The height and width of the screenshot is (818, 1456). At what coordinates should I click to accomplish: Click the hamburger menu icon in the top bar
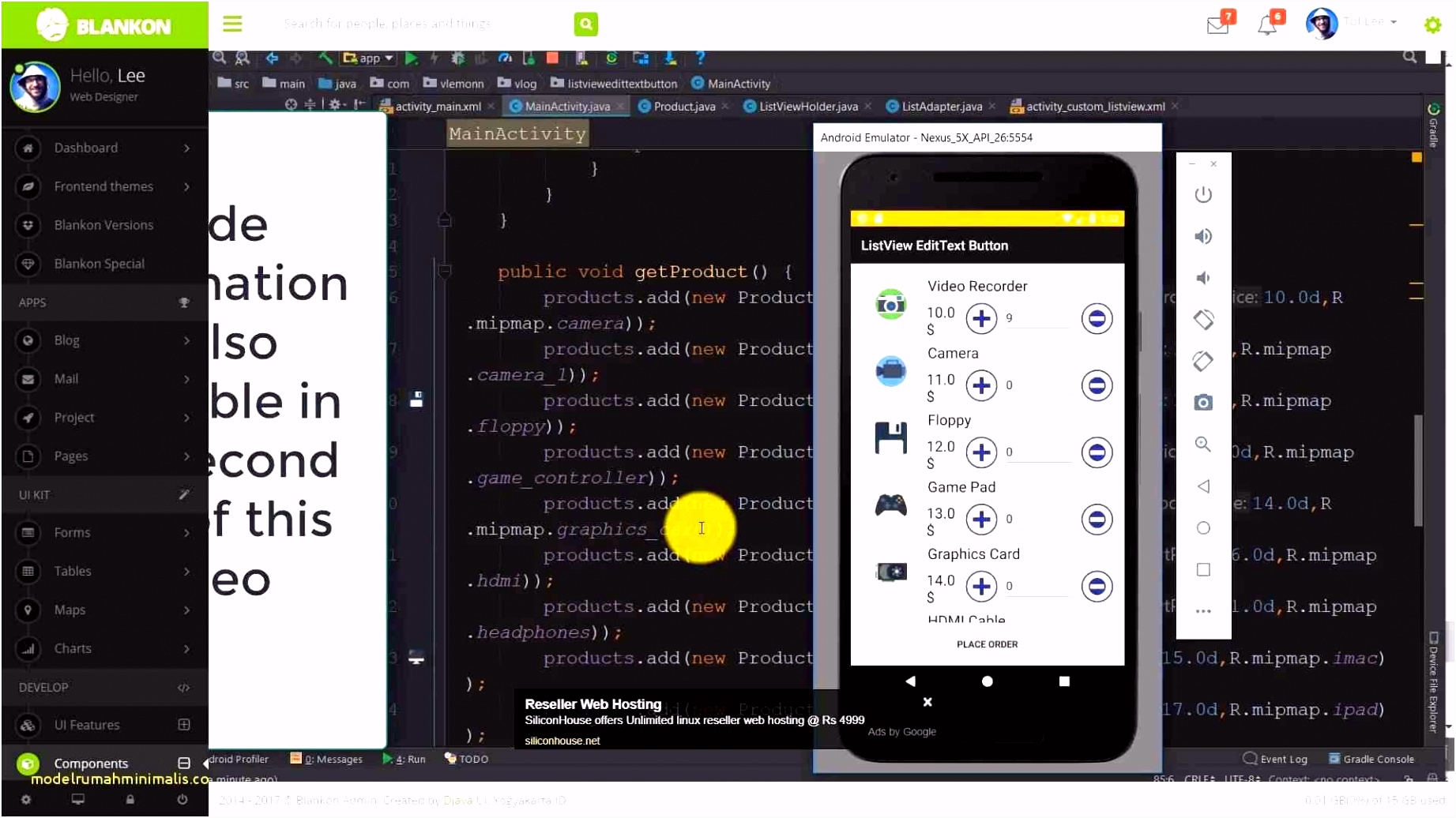click(232, 24)
